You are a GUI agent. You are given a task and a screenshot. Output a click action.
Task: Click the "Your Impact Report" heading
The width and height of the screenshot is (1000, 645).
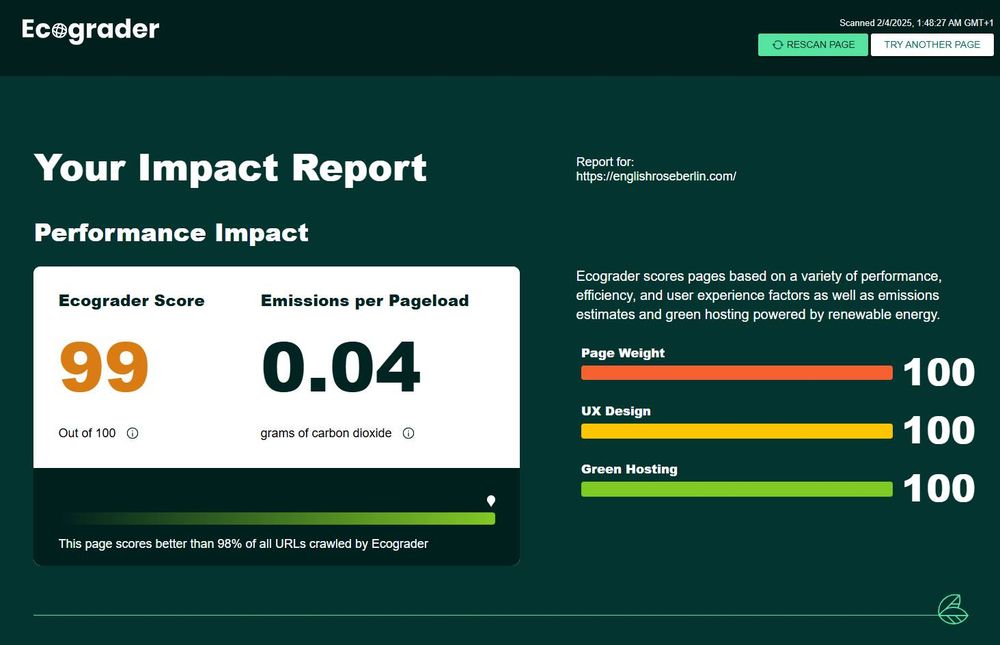(x=229, y=168)
